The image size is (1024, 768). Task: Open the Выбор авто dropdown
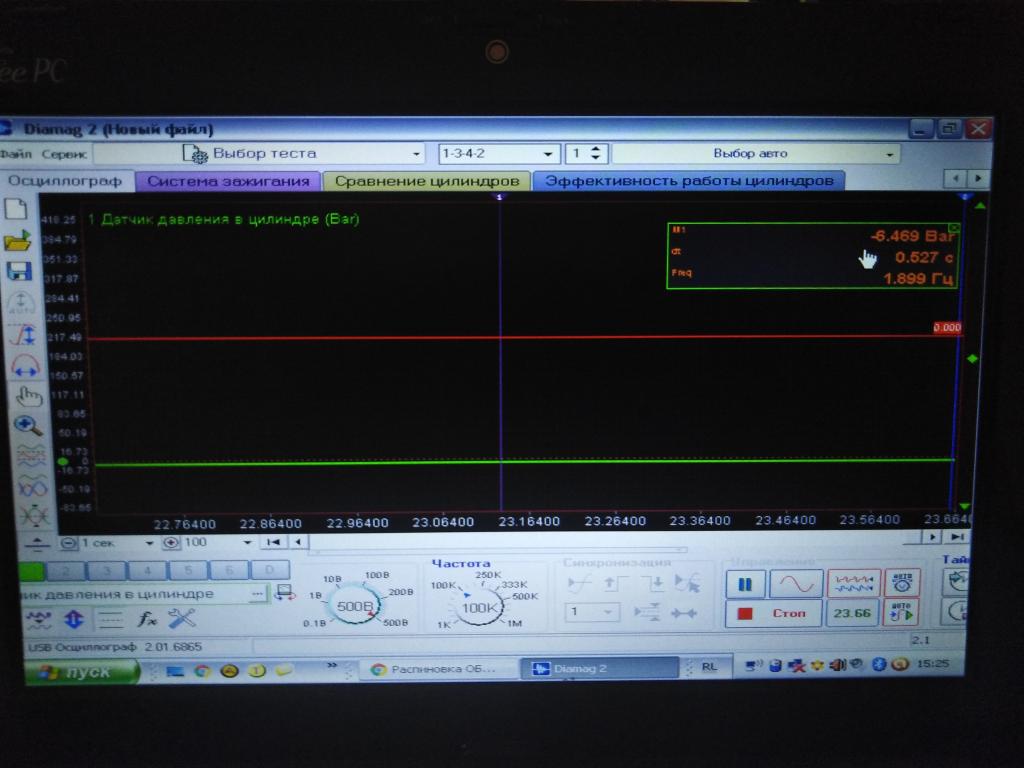click(756, 154)
